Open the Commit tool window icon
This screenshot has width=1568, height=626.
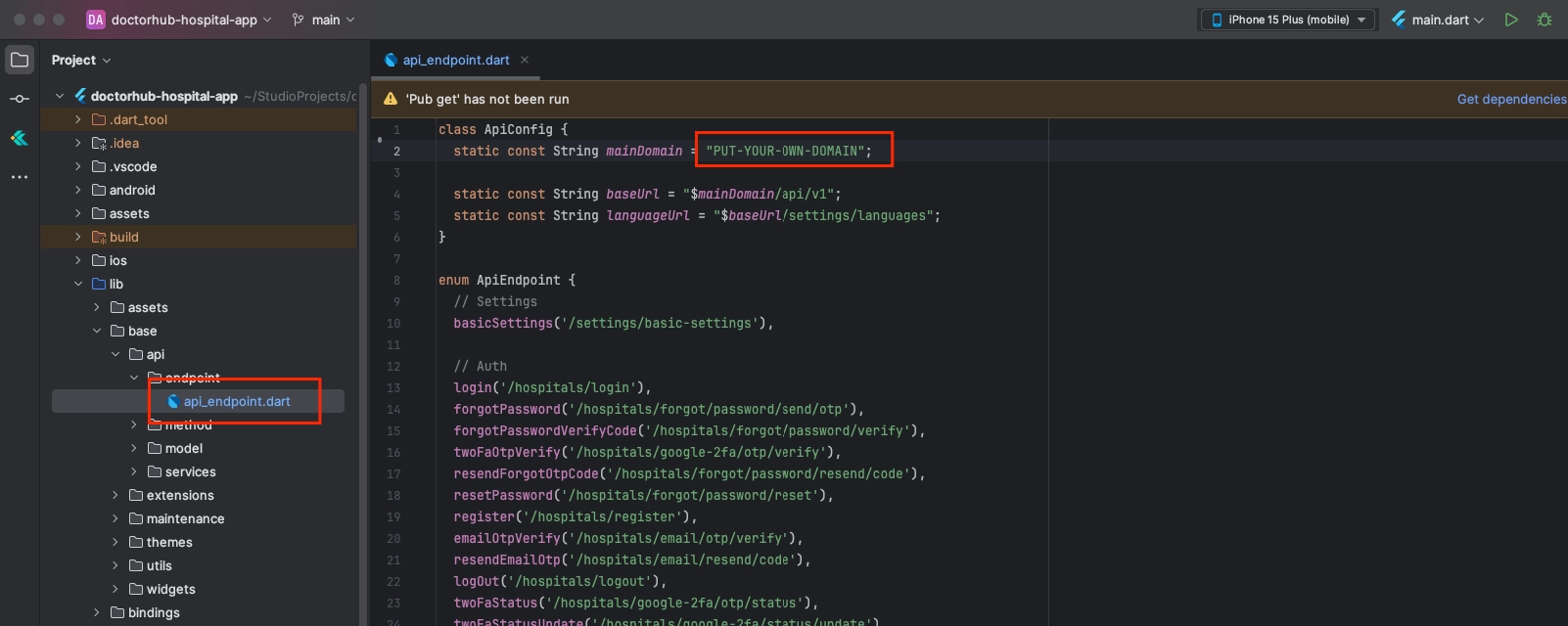(20, 99)
